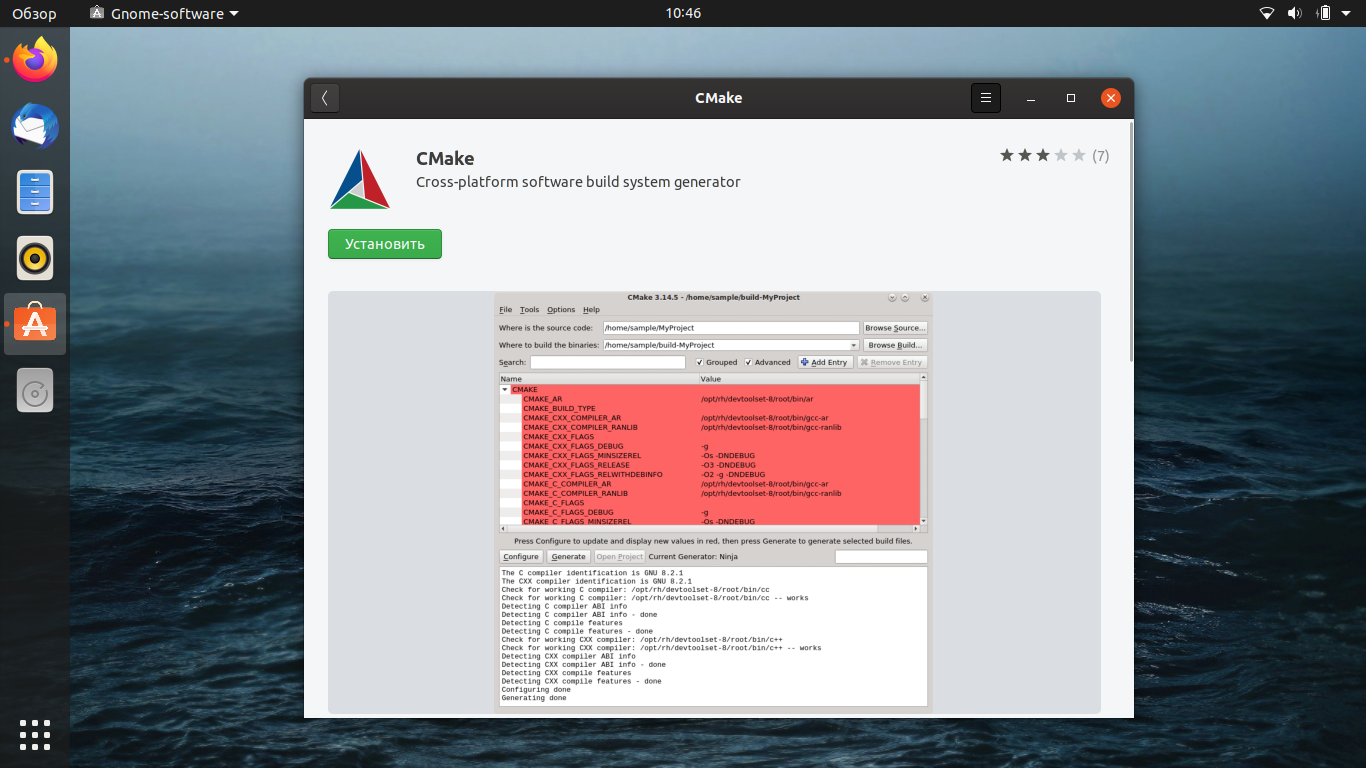Viewport: 1366px width, 768px height.
Task: Open the star rating reviews
Action: click(x=1043, y=155)
